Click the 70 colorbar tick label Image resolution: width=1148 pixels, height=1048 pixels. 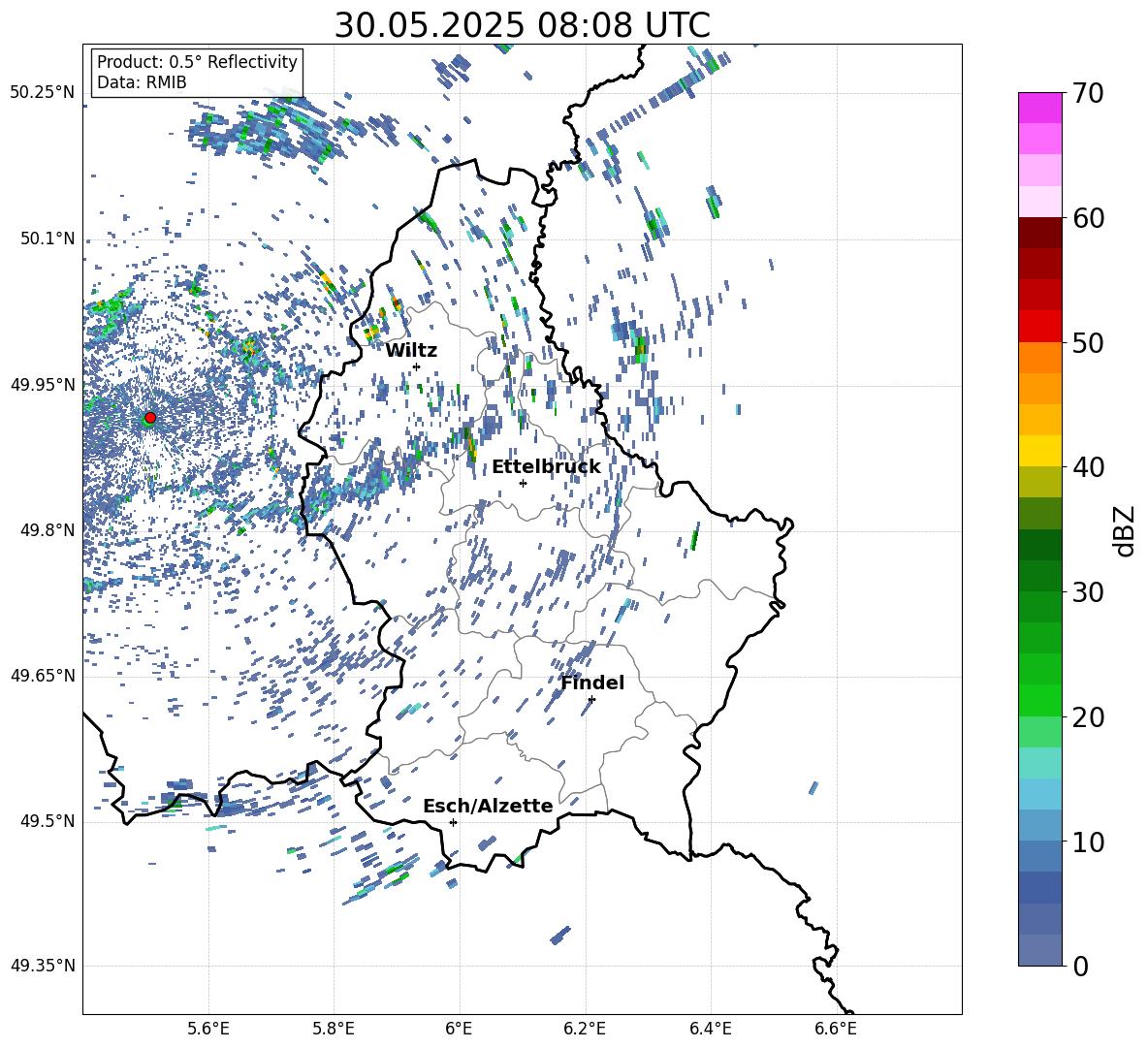[1088, 94]
